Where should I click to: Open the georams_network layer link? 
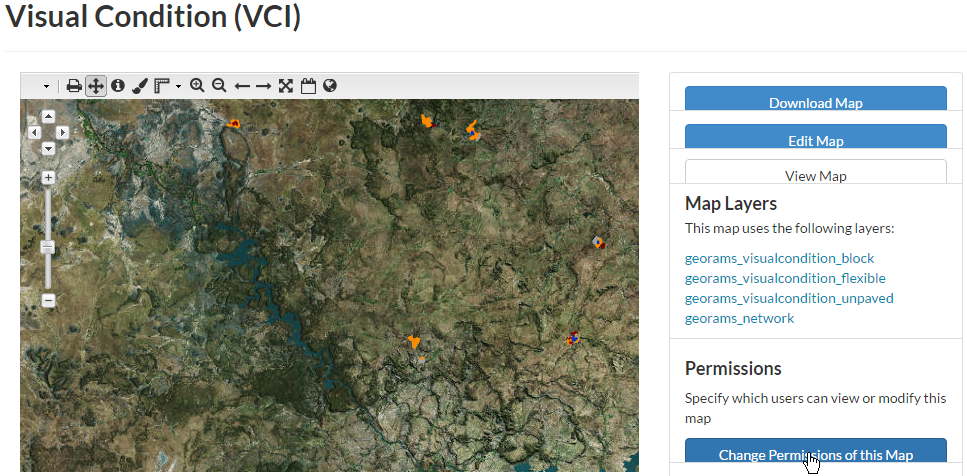[739, 318]
